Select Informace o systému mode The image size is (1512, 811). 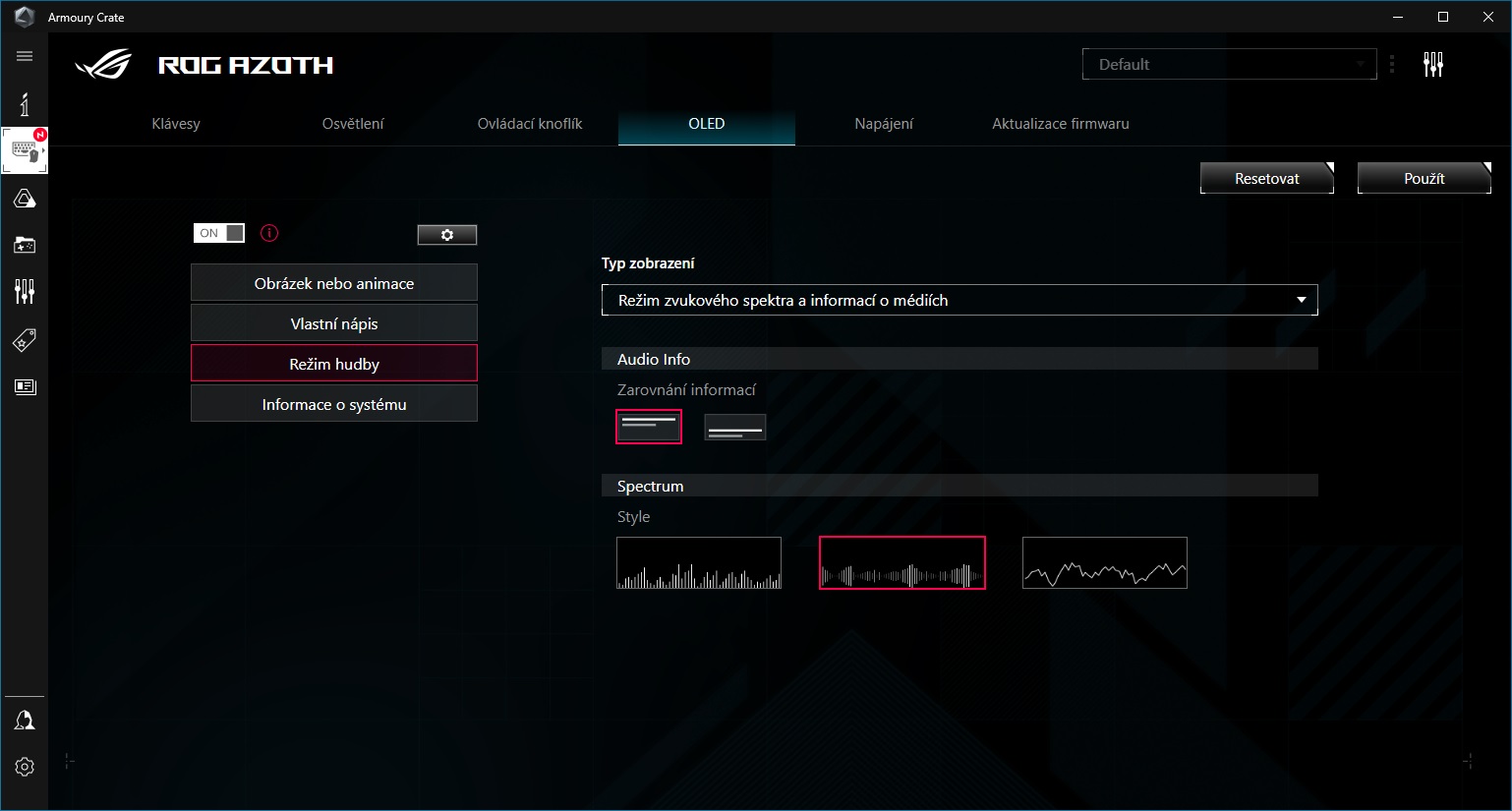pyautogui.click(x=334, y=403)
